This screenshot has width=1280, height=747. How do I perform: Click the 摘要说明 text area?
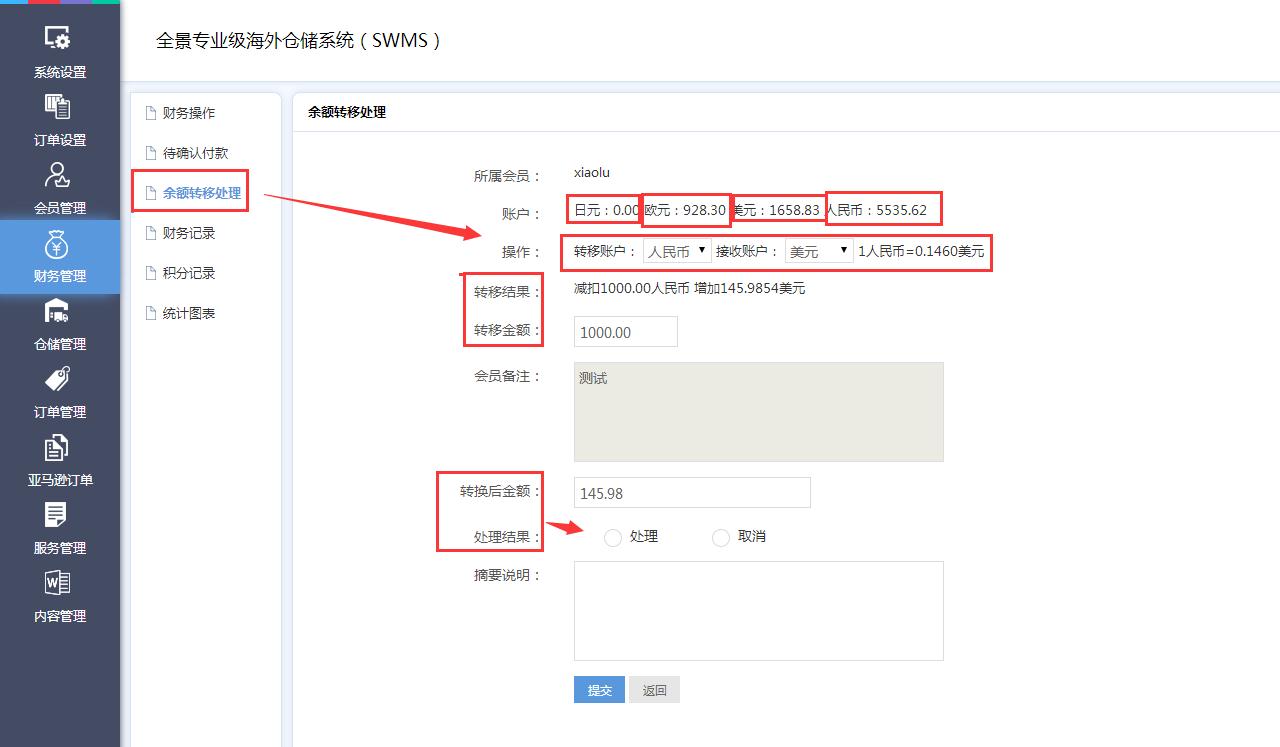point(758,610)
